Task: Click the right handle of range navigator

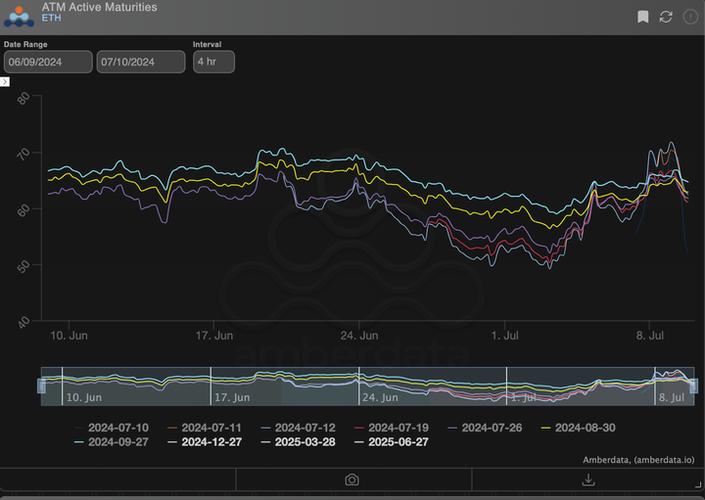Action: 694,386
